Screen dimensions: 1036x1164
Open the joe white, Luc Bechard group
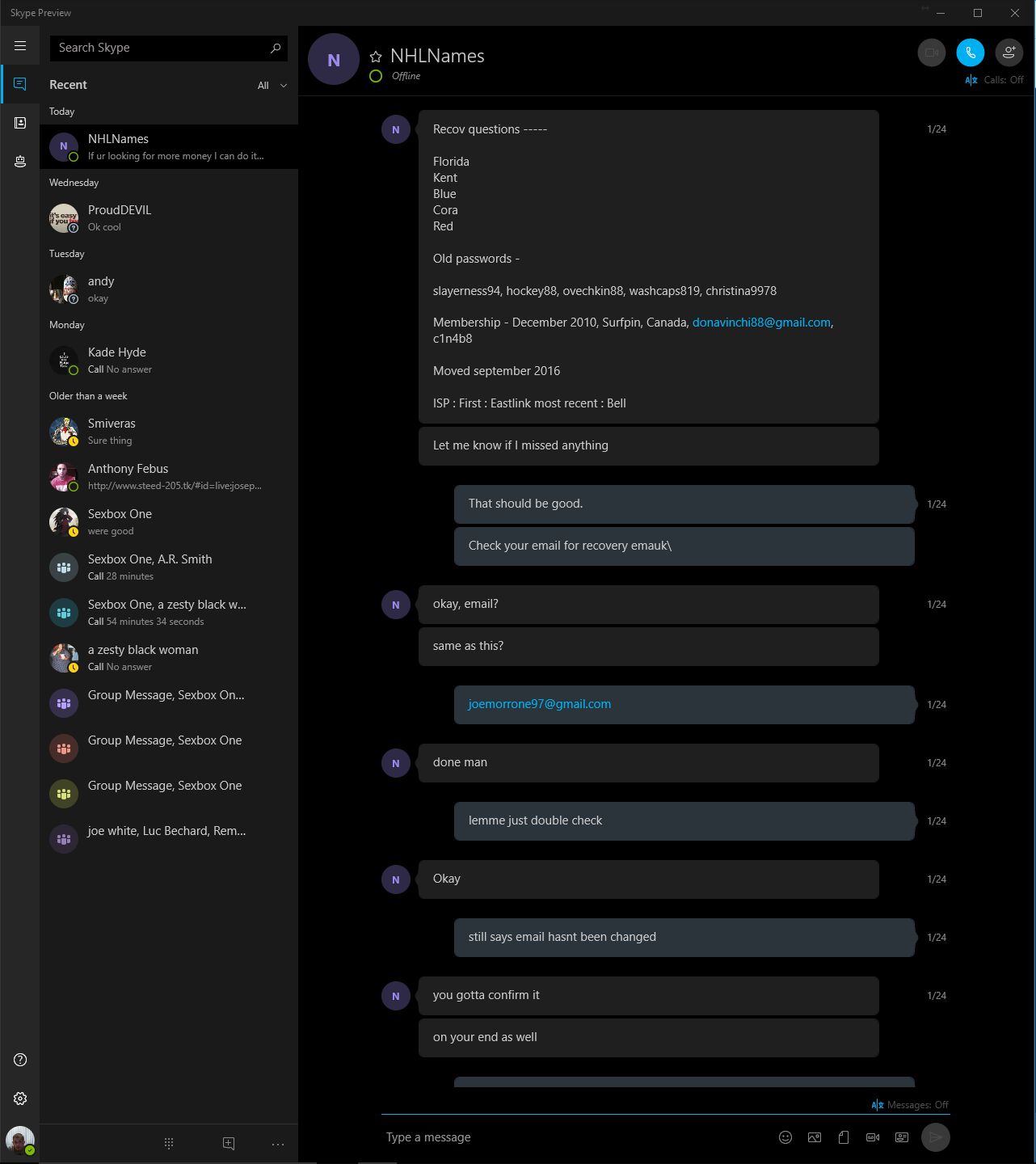pyautogui.click(x=169, y=838)
